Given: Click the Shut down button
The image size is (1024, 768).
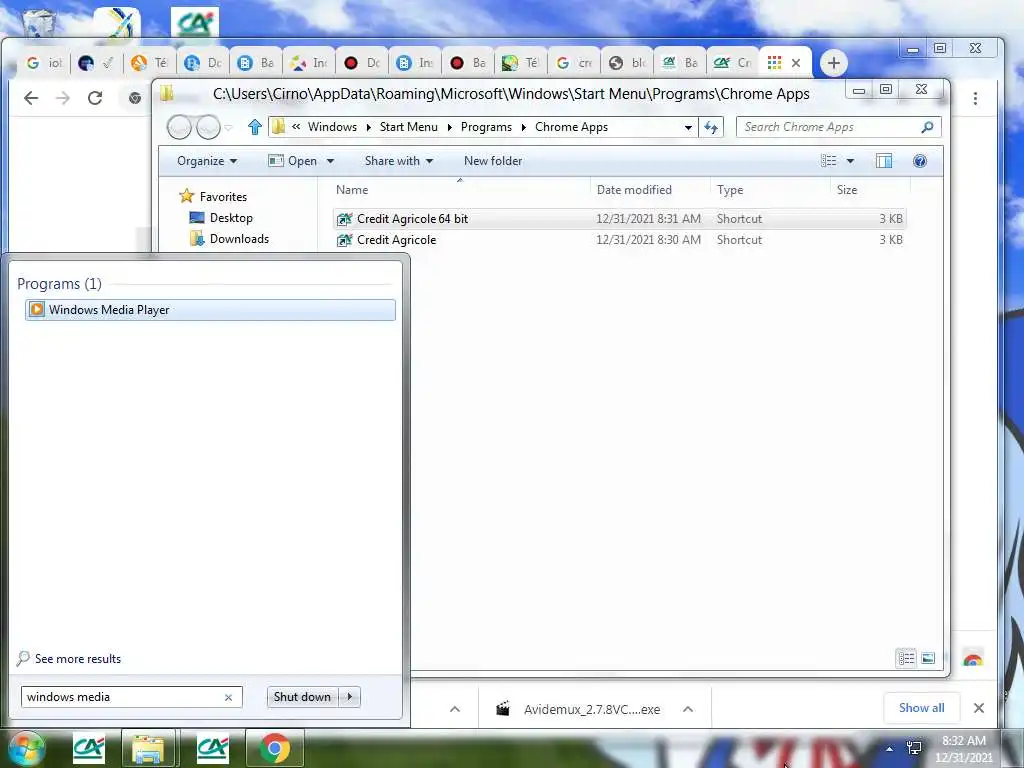Looking at the screenshot, I should tap(302, 697).
